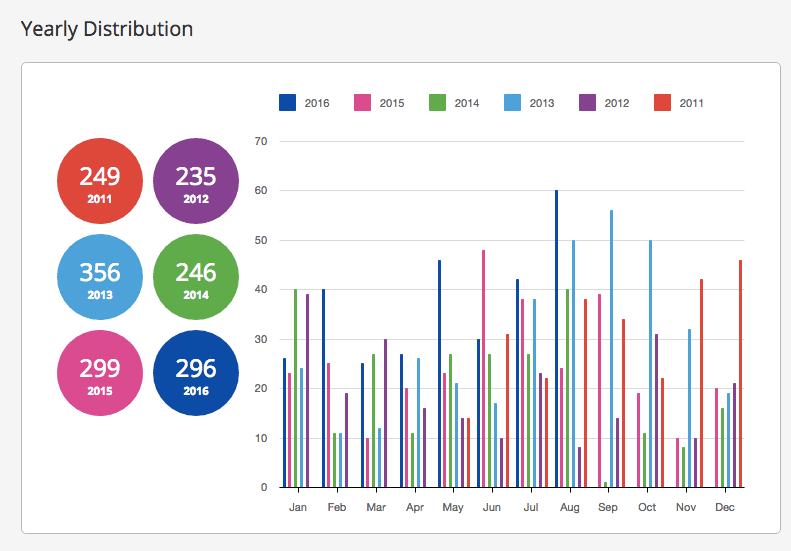
Task: Select the green 2014 circle with 246
Action: coord(196,277)
